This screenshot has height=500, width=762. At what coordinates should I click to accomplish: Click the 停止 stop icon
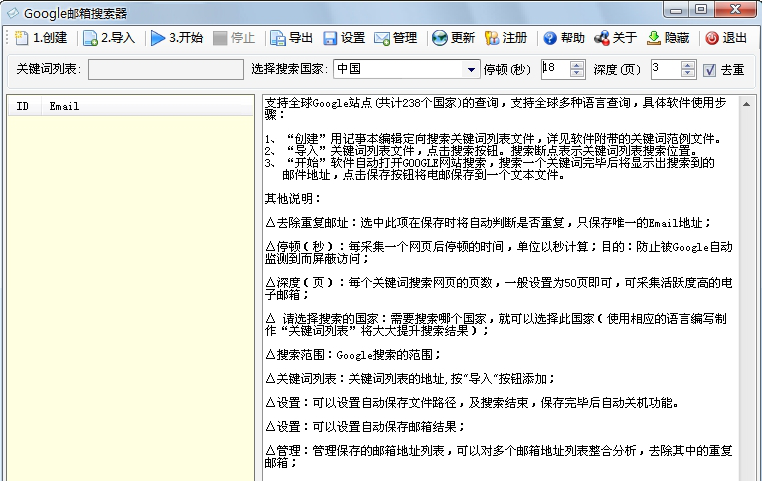click(x=220, y=38)
